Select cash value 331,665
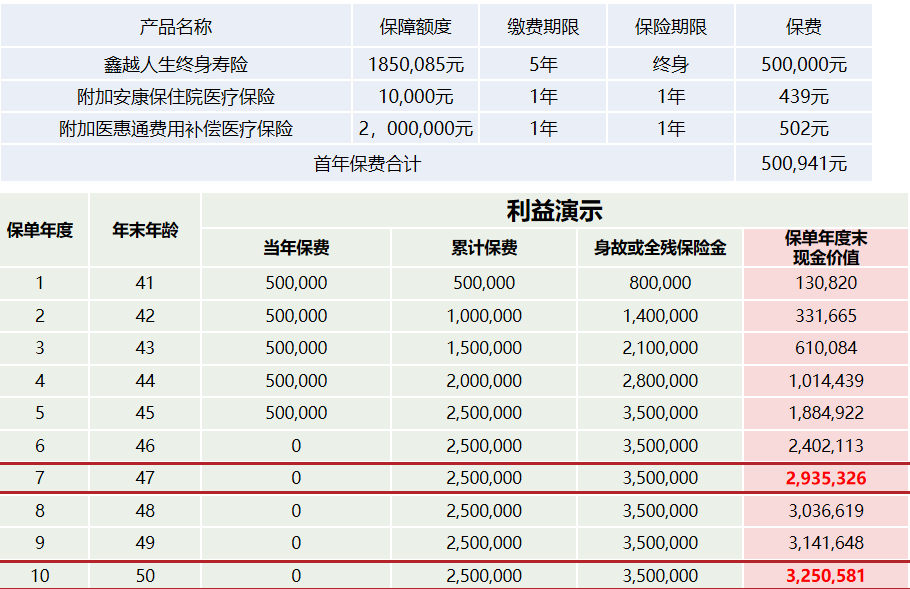 click(x=826, y=316)
